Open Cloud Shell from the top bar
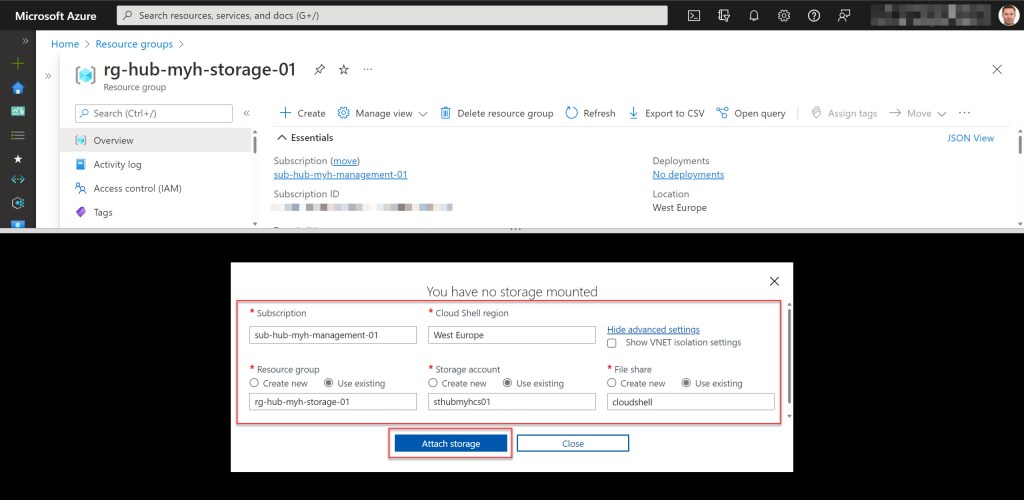Screen dimensions: 1024x500 click(x=694, y=15)
